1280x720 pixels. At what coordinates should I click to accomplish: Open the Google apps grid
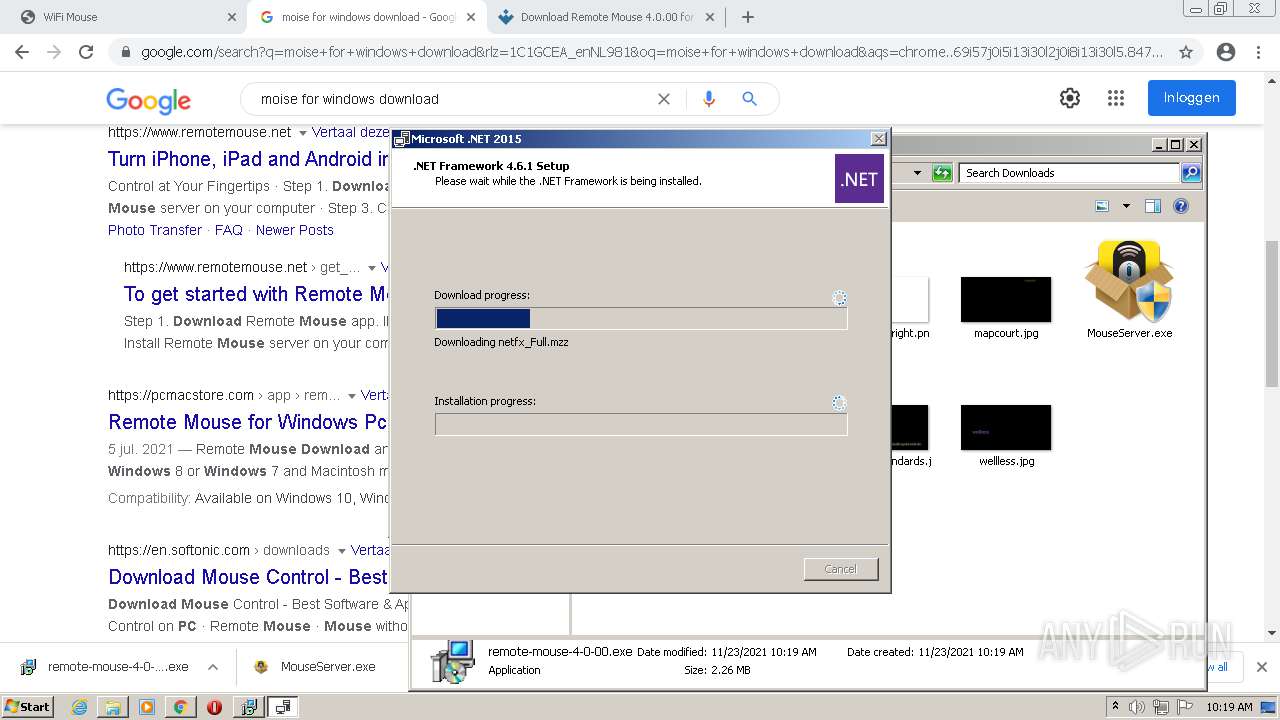(1116, 98)
